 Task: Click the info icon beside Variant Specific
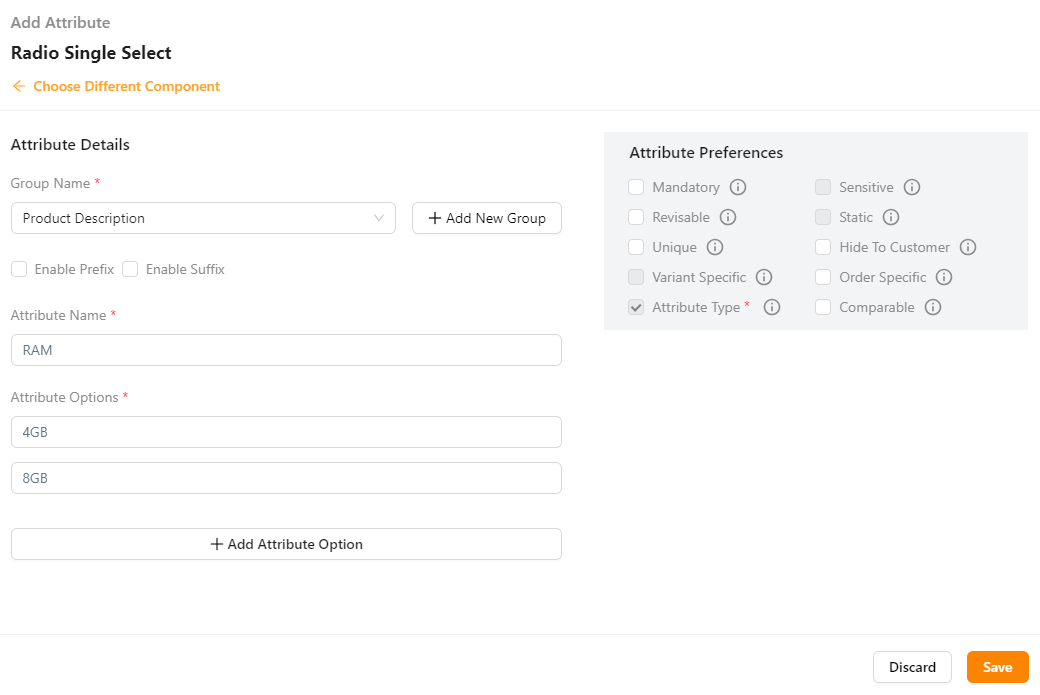coord(764,277)
